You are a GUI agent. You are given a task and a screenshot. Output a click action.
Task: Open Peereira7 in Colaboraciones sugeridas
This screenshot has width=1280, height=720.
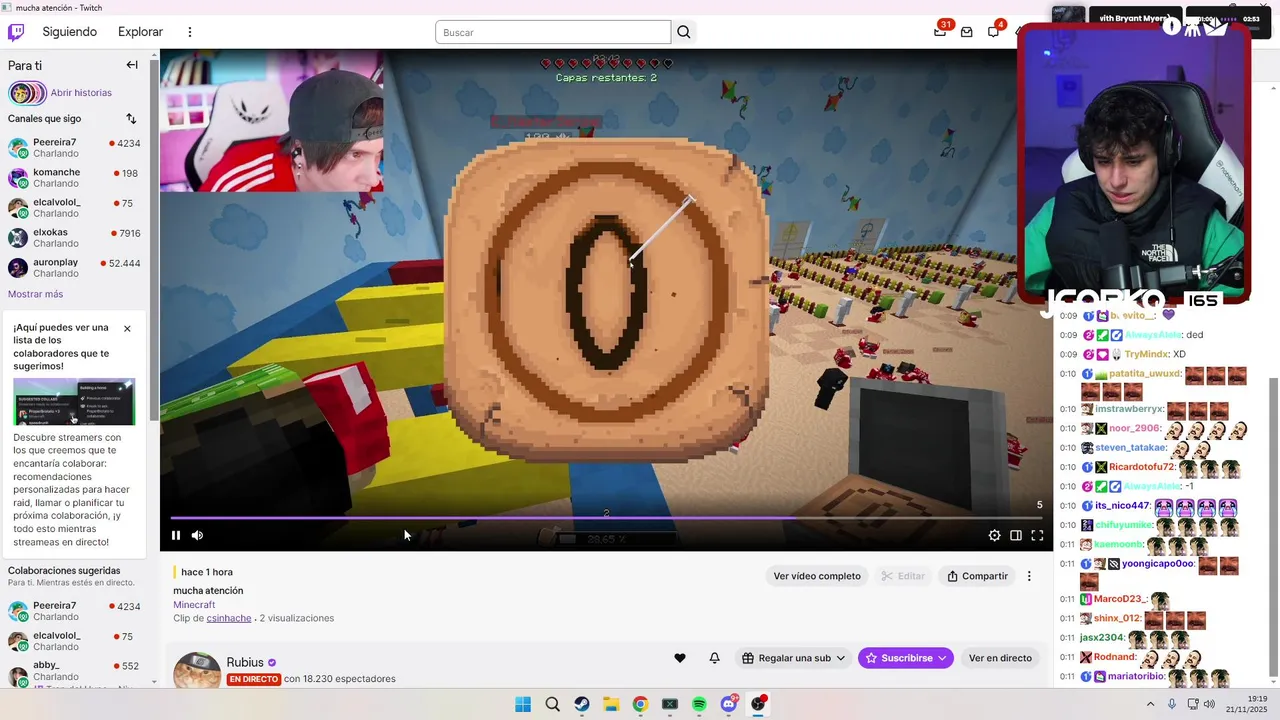click(x=75, y=611)
